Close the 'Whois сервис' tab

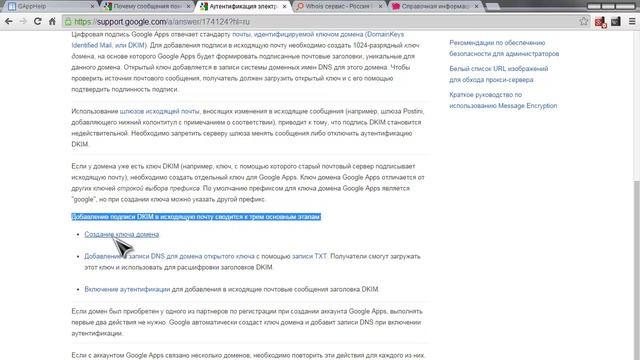(380, 7)
